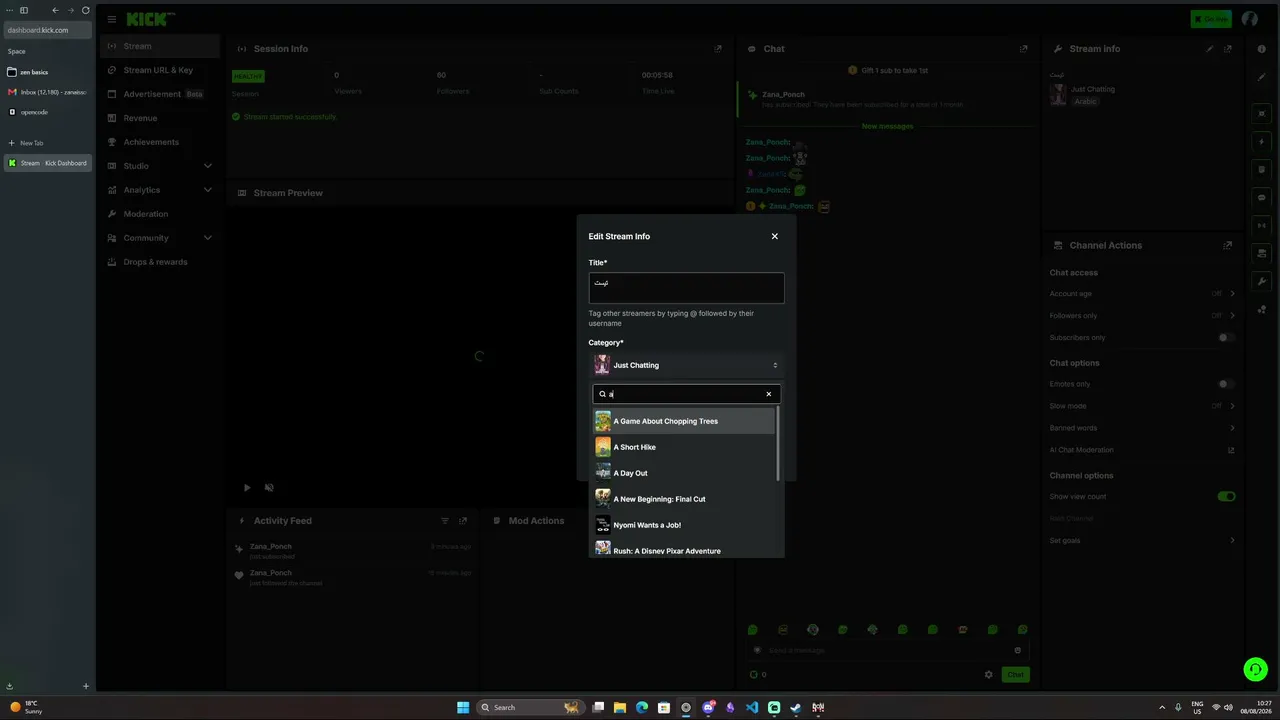Toggle Emotes only chat

(1226, 384)
